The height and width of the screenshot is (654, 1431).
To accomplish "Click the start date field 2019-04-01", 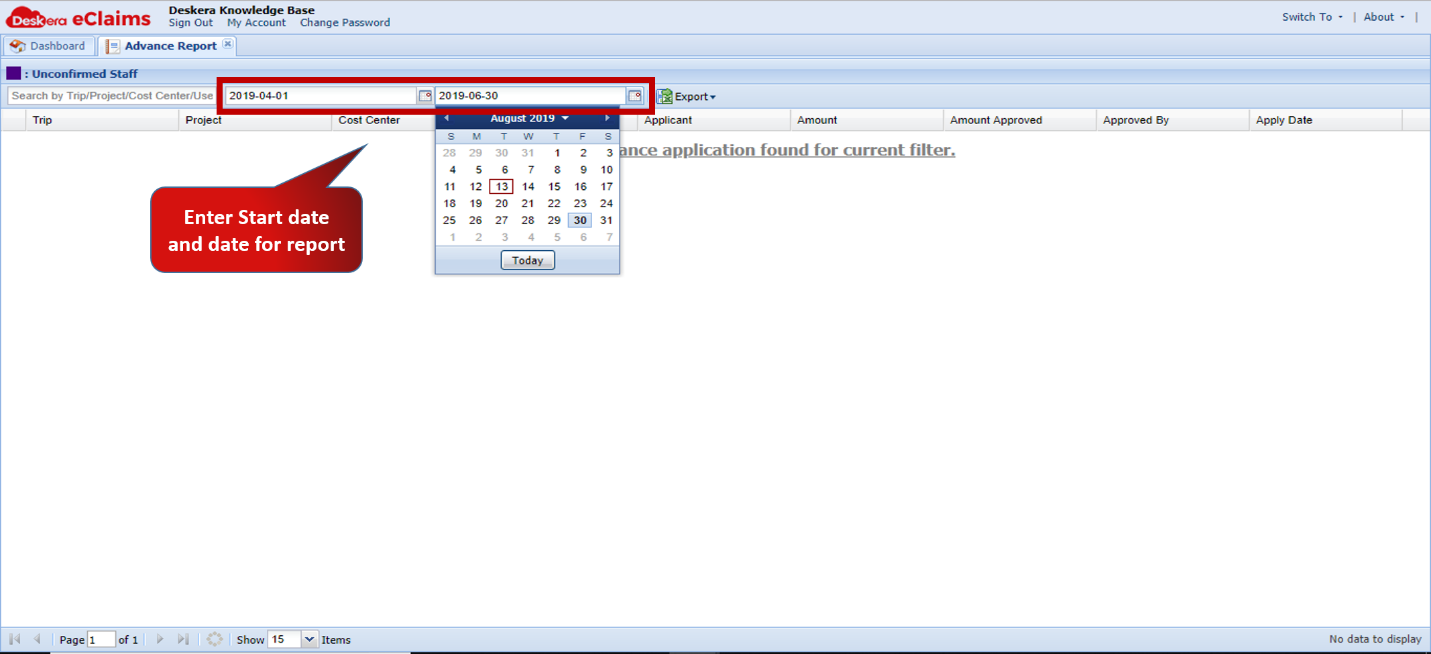I will point(321,96).
